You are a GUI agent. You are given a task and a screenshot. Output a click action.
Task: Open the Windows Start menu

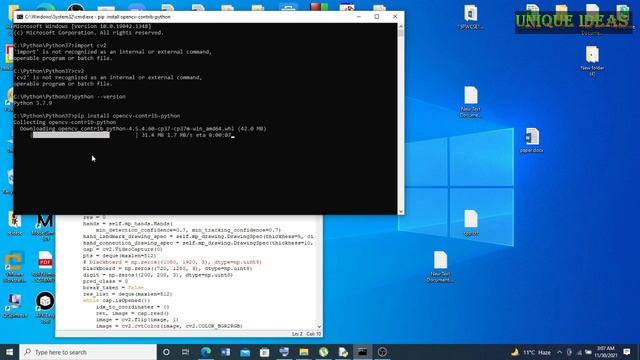(x=9, y=352)
